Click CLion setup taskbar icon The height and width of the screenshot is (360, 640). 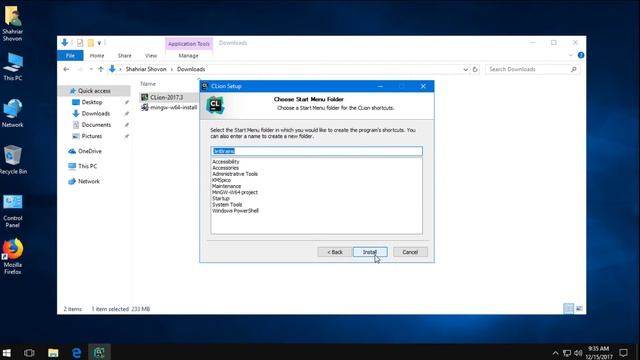[99, 353]
